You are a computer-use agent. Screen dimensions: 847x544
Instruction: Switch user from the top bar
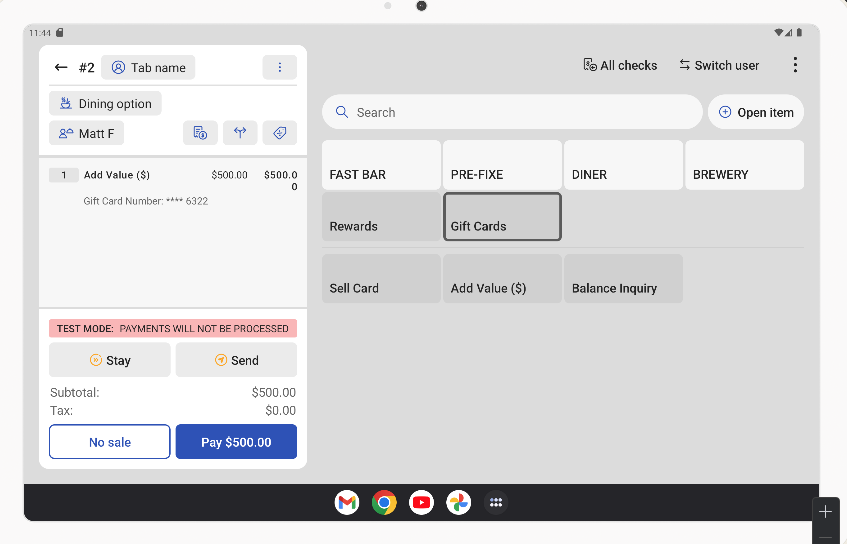719,65
